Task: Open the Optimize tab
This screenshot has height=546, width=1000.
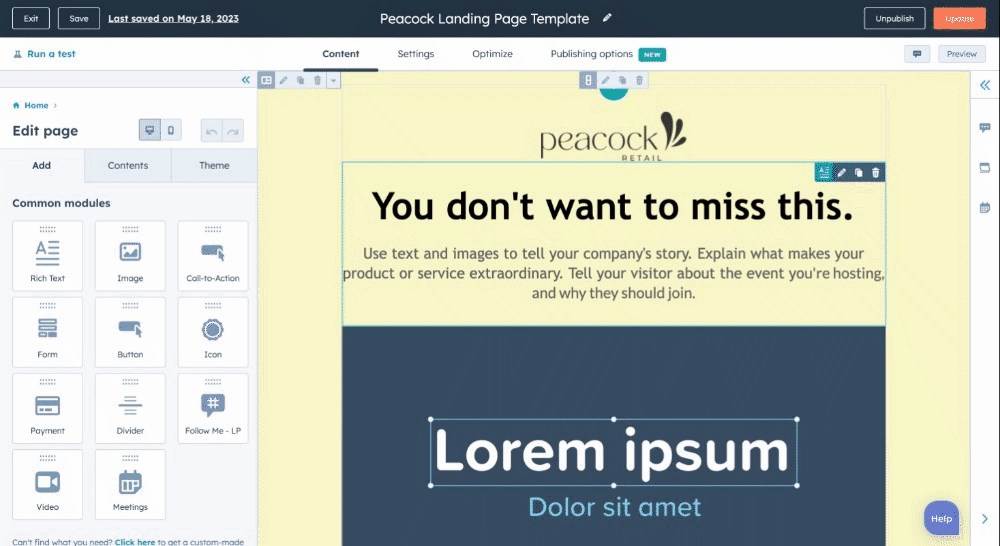Action: click(x=492, y=54)
